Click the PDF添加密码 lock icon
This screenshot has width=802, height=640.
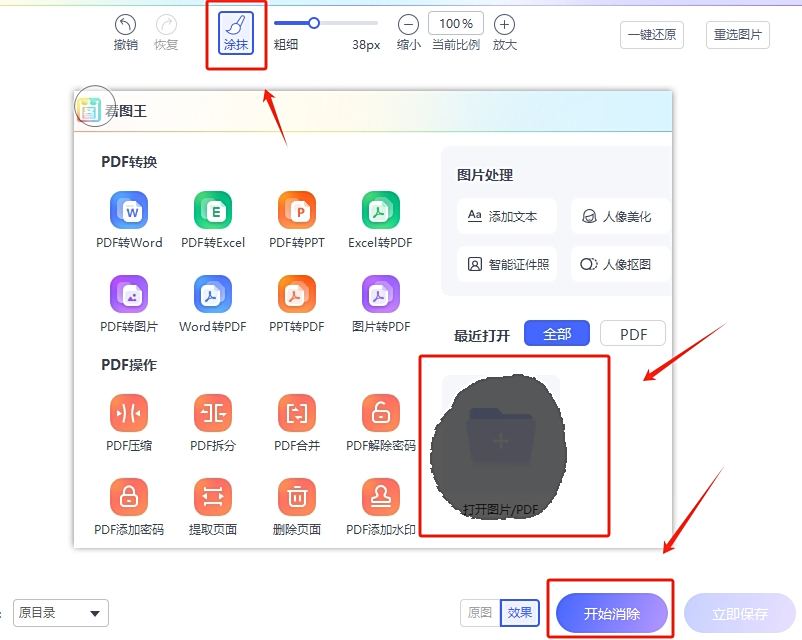pyautogui.click(x=129, y=497)
